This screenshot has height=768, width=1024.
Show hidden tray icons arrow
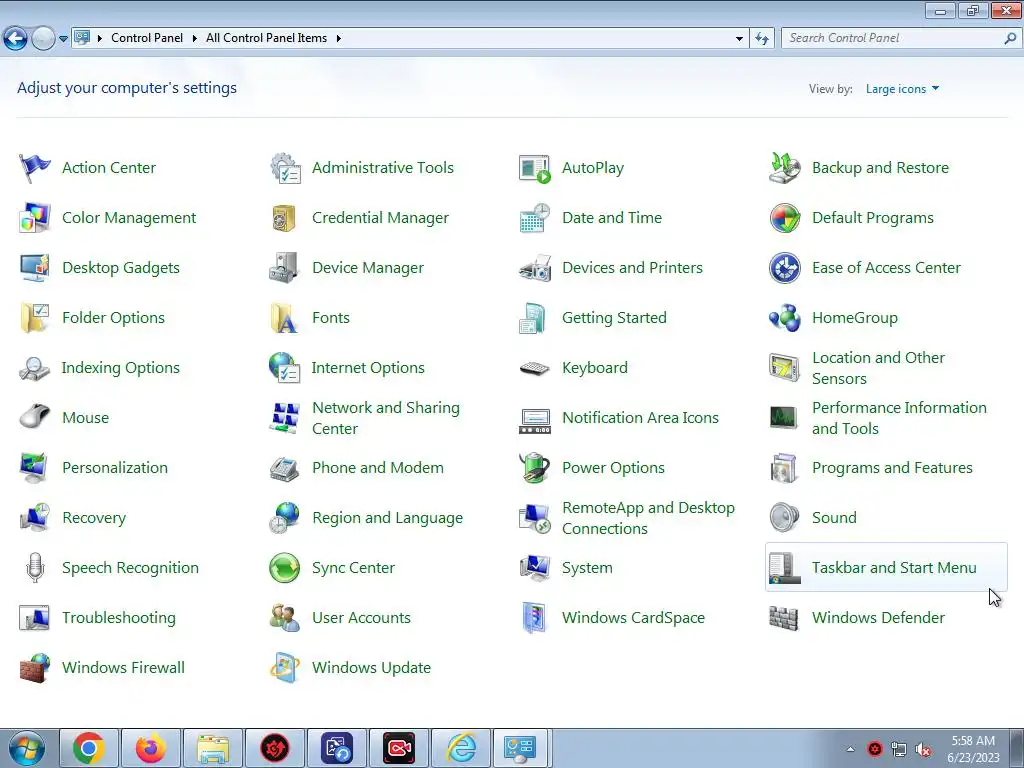[850, 749]
